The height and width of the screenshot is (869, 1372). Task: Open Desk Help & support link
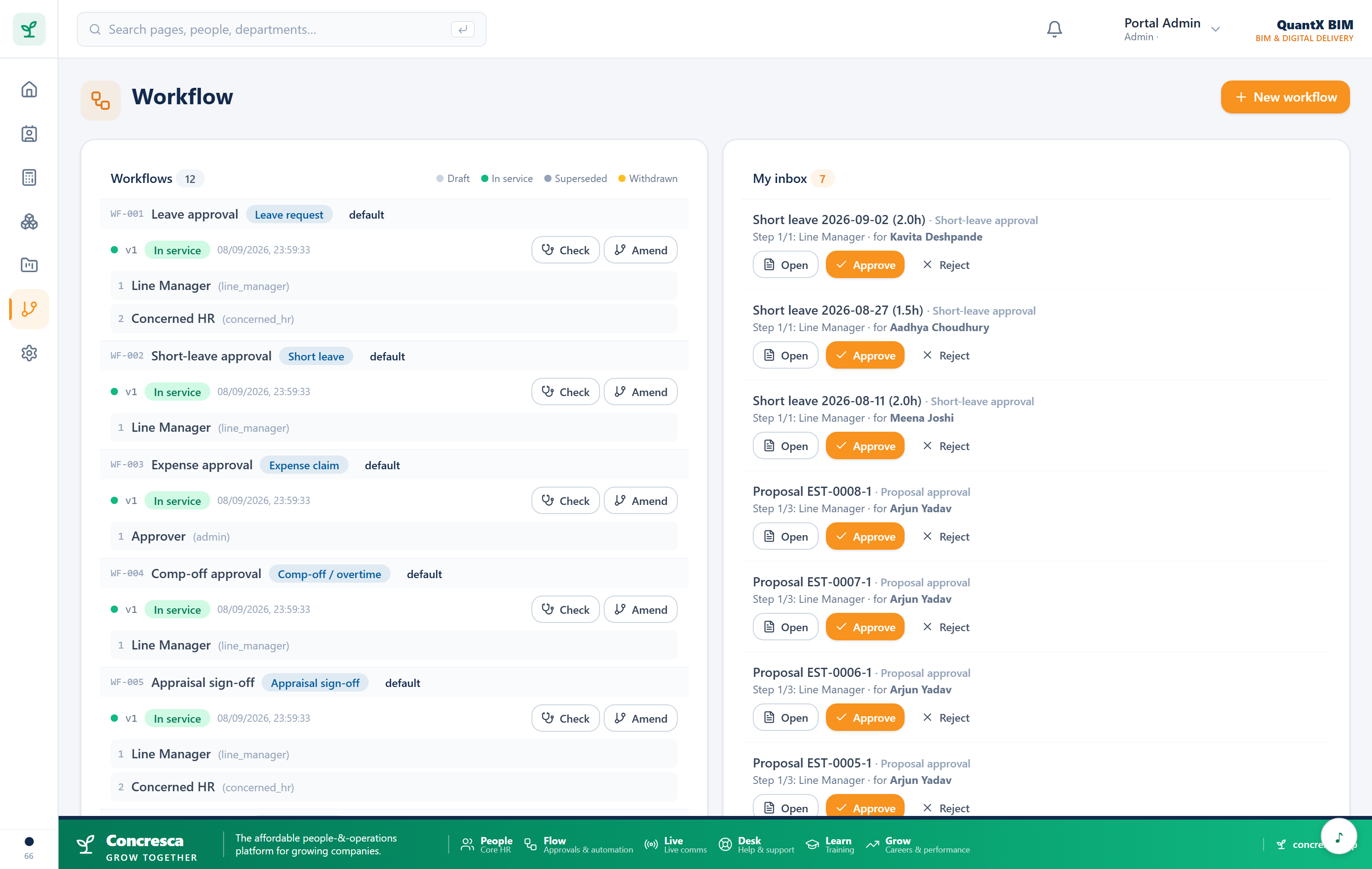coord(756,844)
